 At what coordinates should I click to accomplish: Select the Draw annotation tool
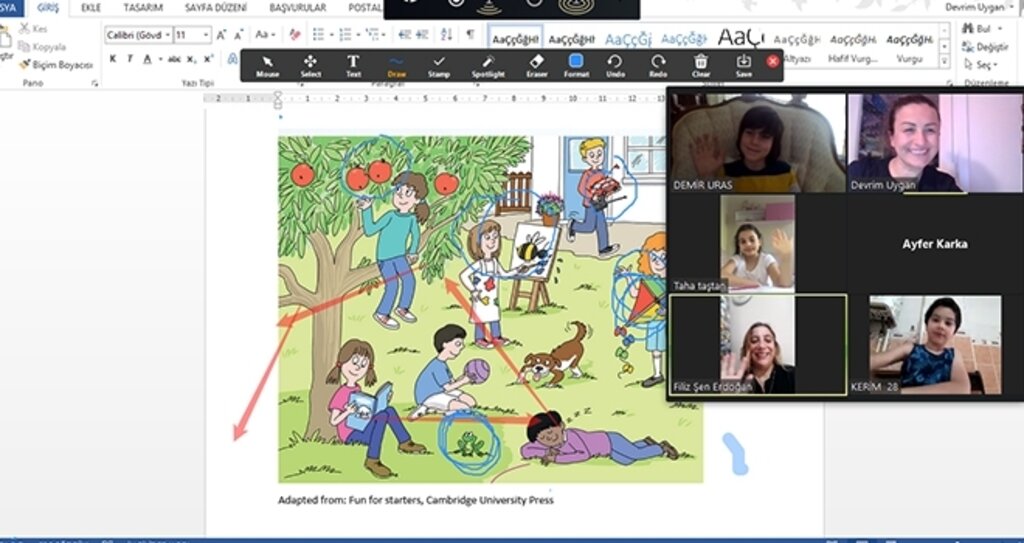pos(396,65)
